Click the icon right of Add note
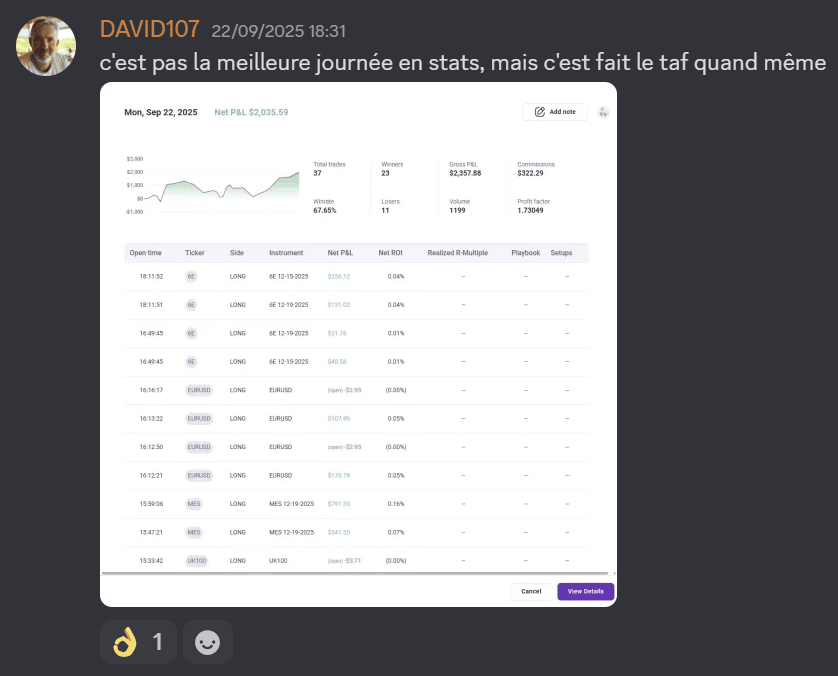The image size is (838, 676). point(603,112)
